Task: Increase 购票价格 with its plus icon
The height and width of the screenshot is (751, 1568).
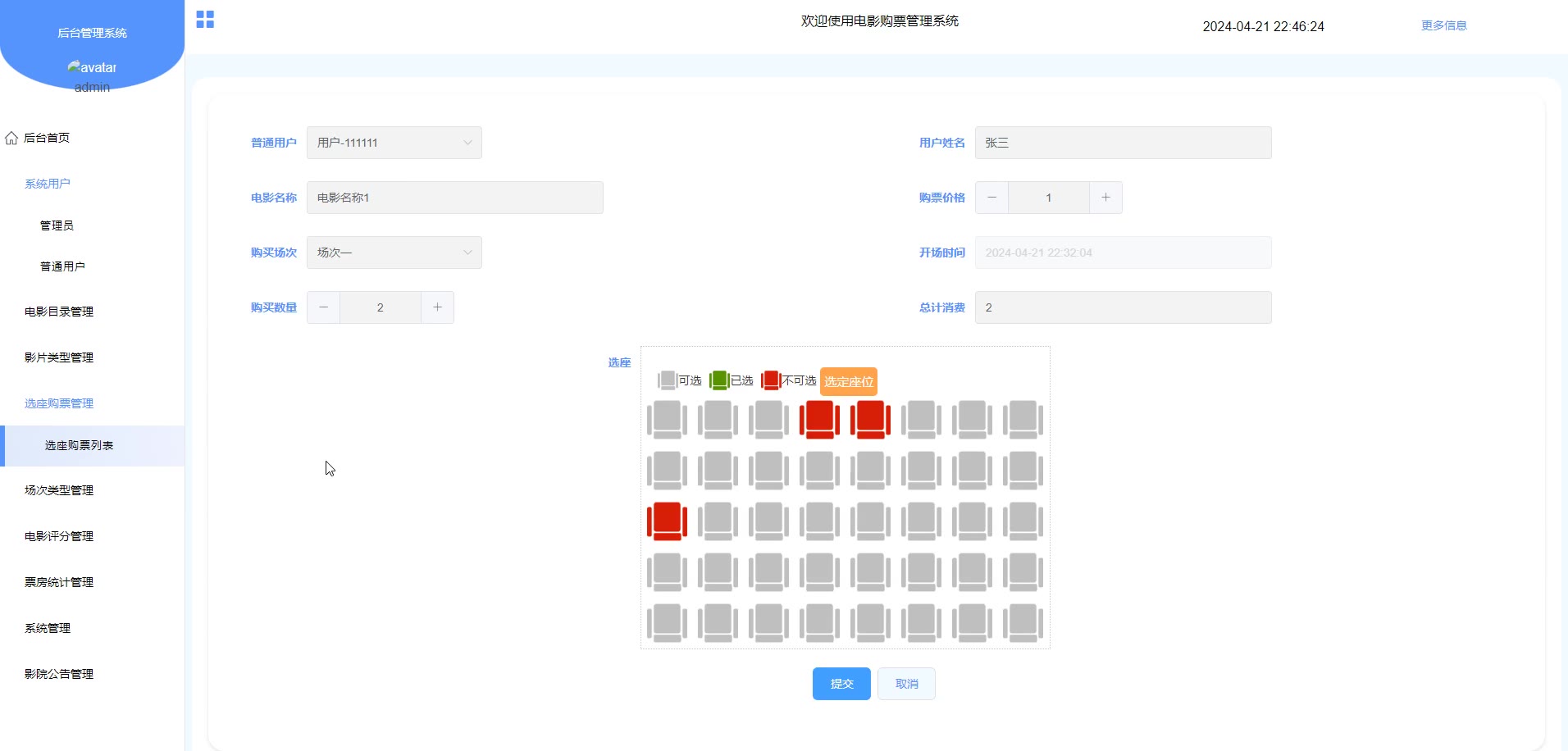Action: pos(1105,198)
